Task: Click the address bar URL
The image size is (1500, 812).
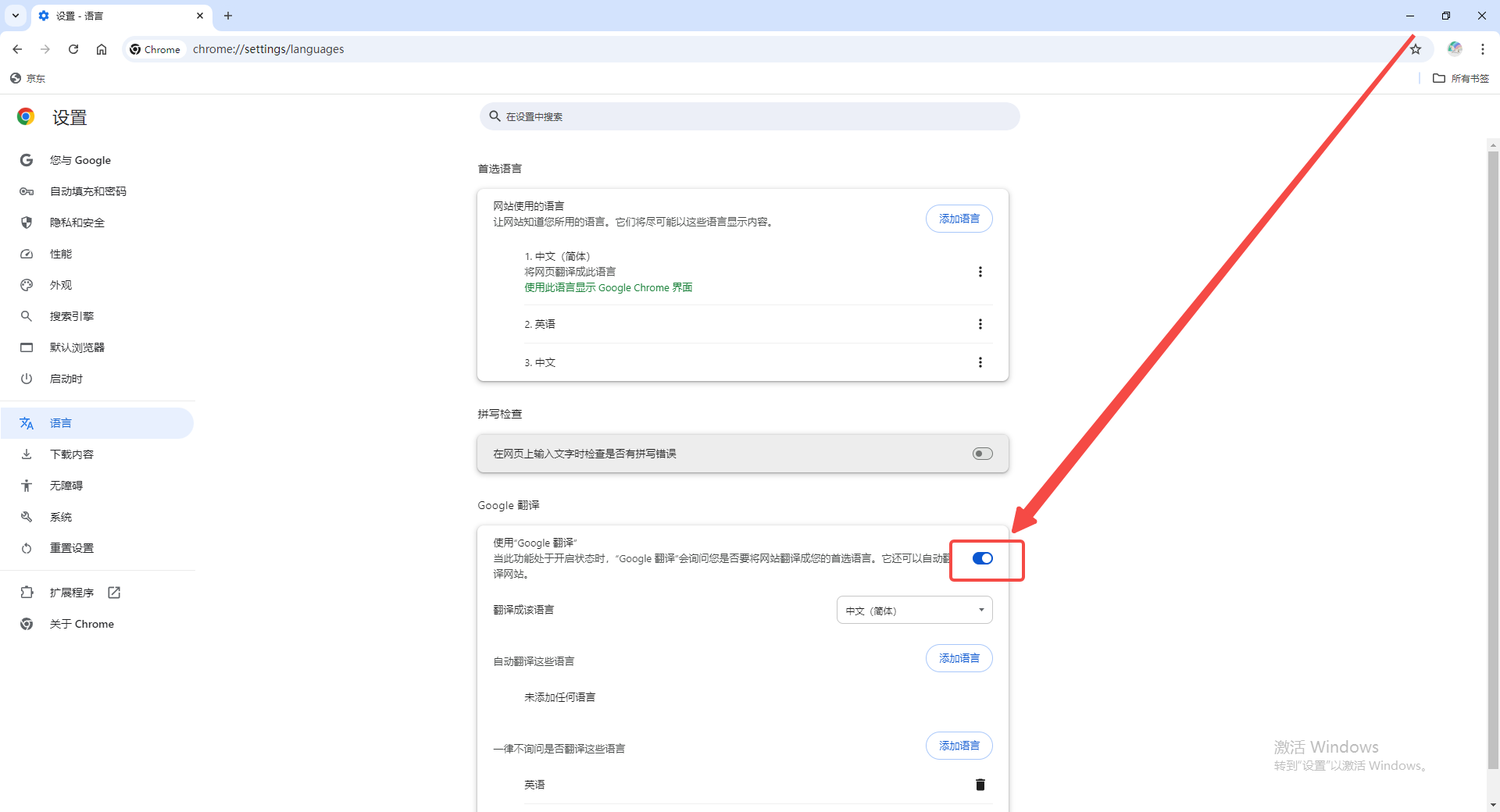Action: click(268, 49)
